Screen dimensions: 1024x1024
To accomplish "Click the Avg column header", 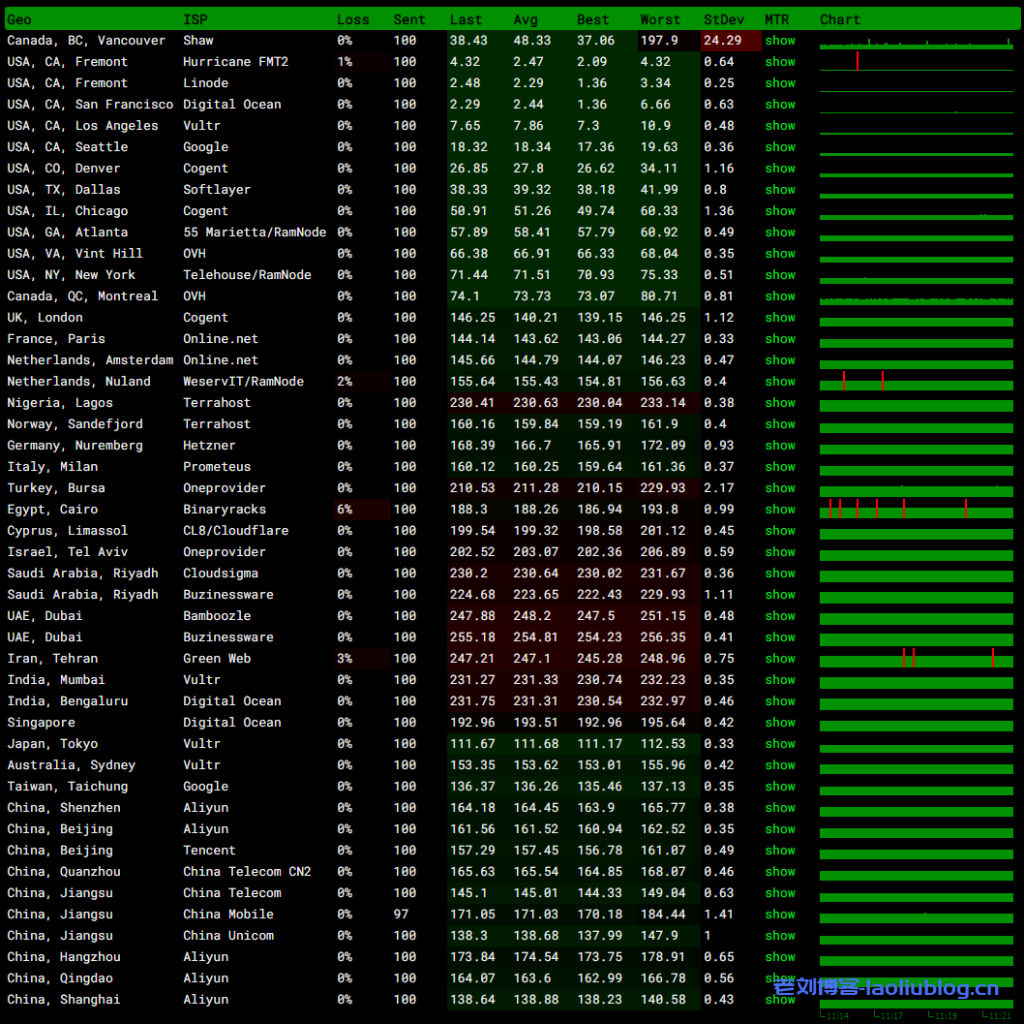I will point(525,19).
